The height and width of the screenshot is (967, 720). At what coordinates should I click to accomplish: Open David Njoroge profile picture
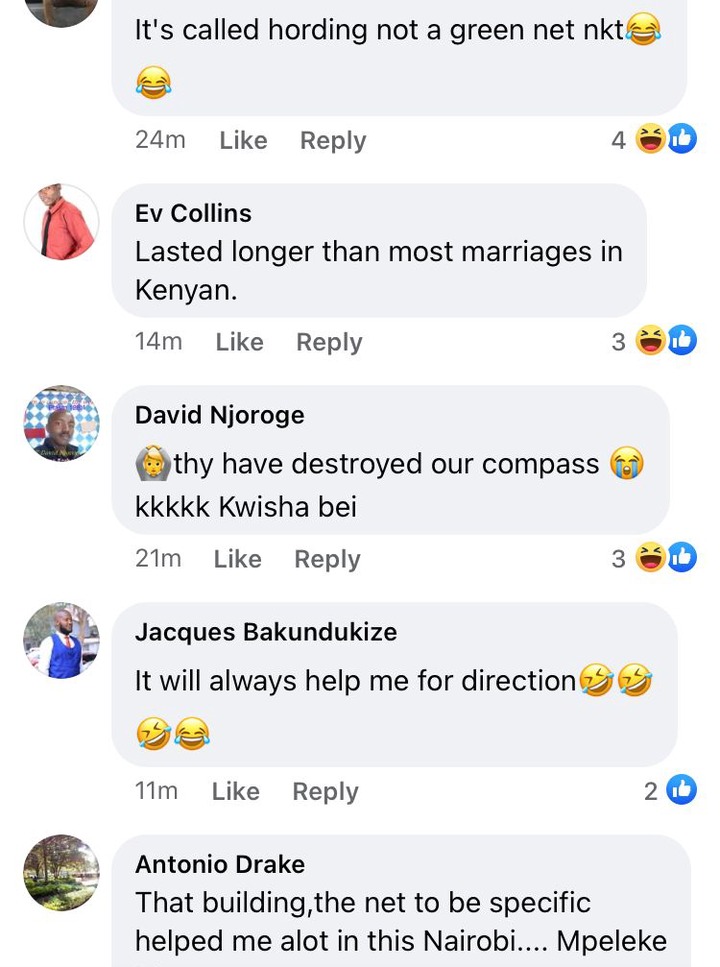pyautogui.click(x=61, y=424)
